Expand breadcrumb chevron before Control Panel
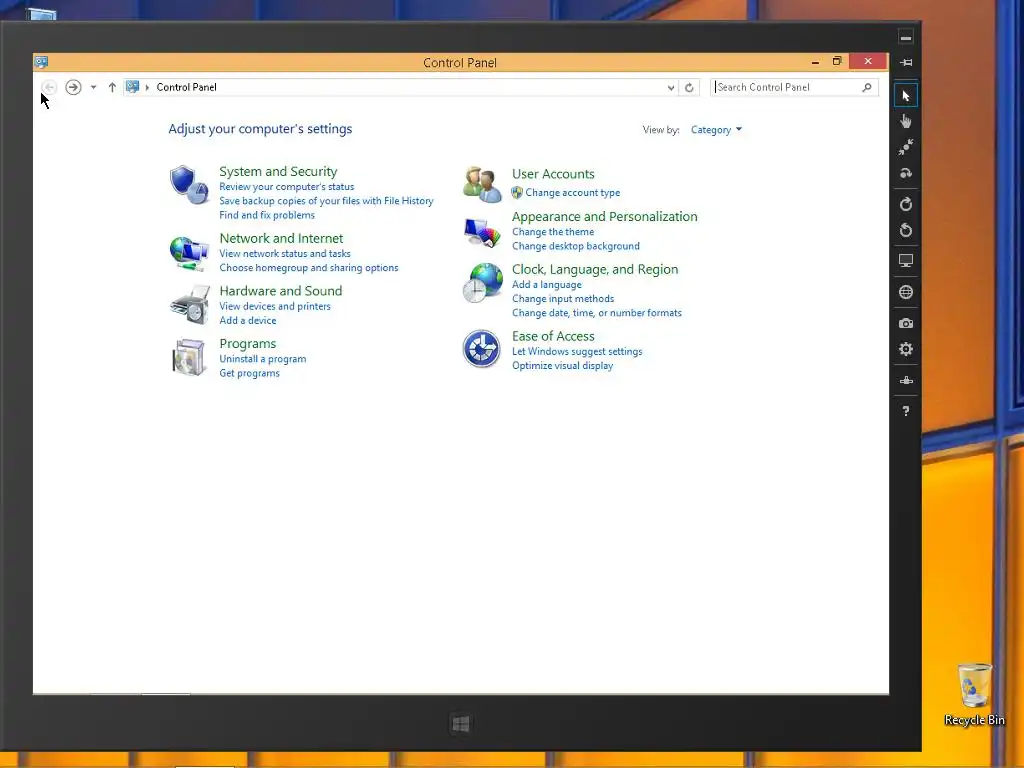The width and height of the screenshot is (1024, 768). click(148, 87)
